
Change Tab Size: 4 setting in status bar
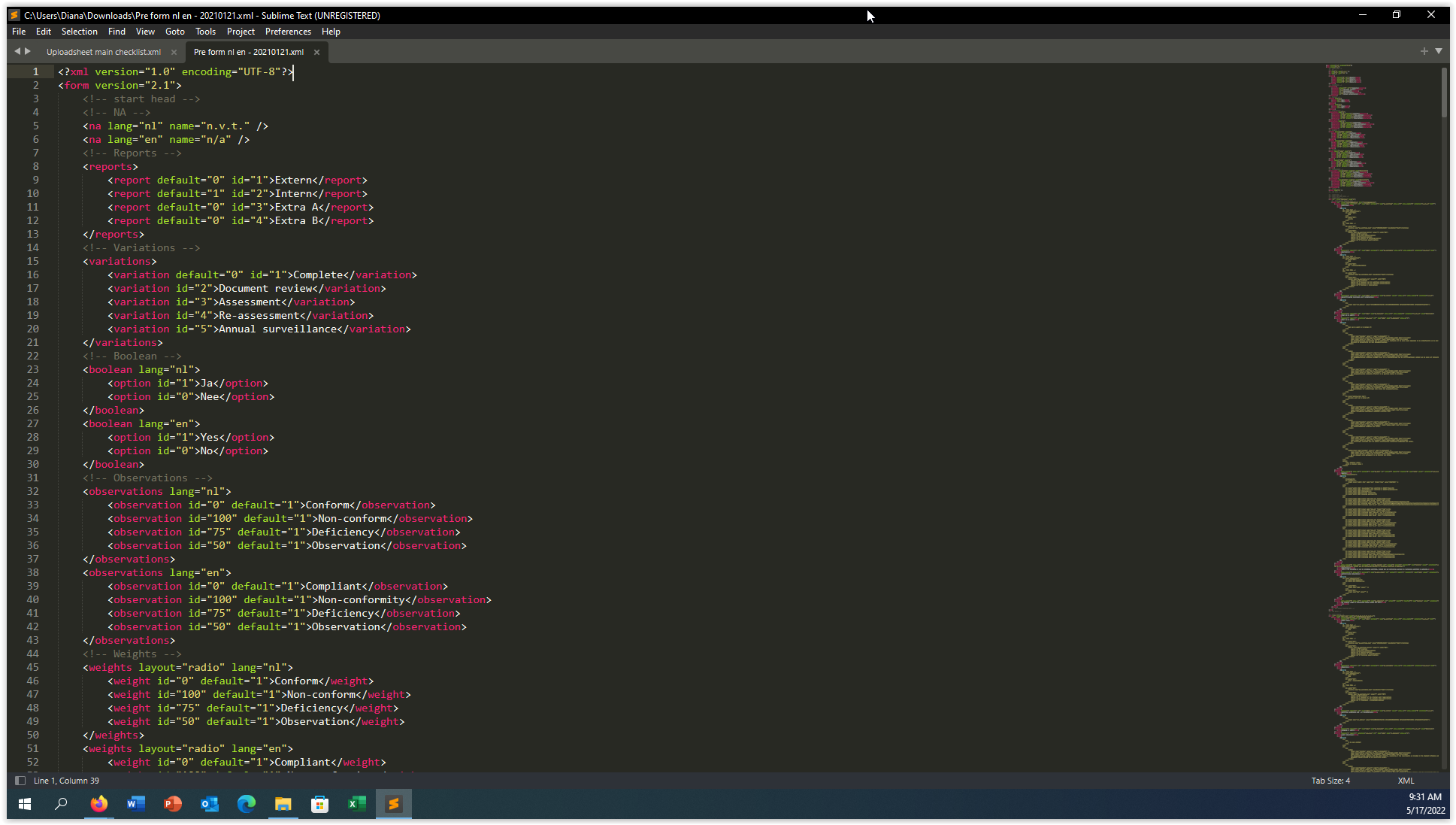(1330, 781)
